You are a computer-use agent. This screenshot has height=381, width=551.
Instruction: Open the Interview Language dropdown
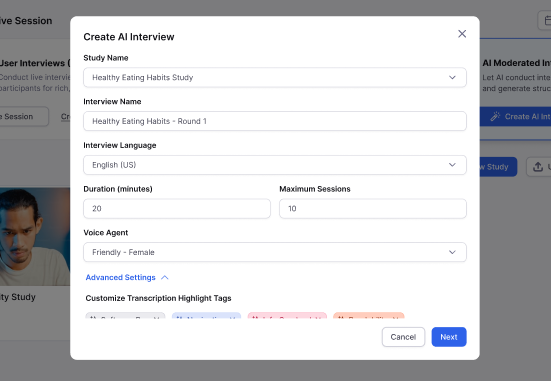pos(275,165)
